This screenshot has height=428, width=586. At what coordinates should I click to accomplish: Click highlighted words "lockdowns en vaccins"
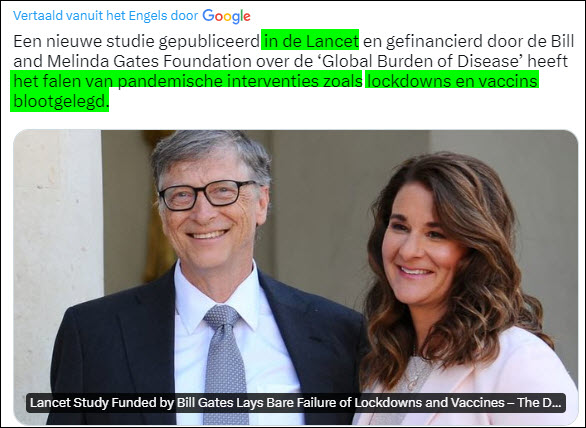click(x=452, y=81)
